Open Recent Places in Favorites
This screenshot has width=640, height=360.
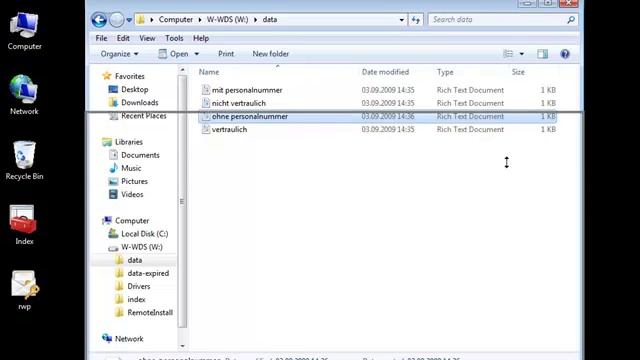[x=144, y=116]
